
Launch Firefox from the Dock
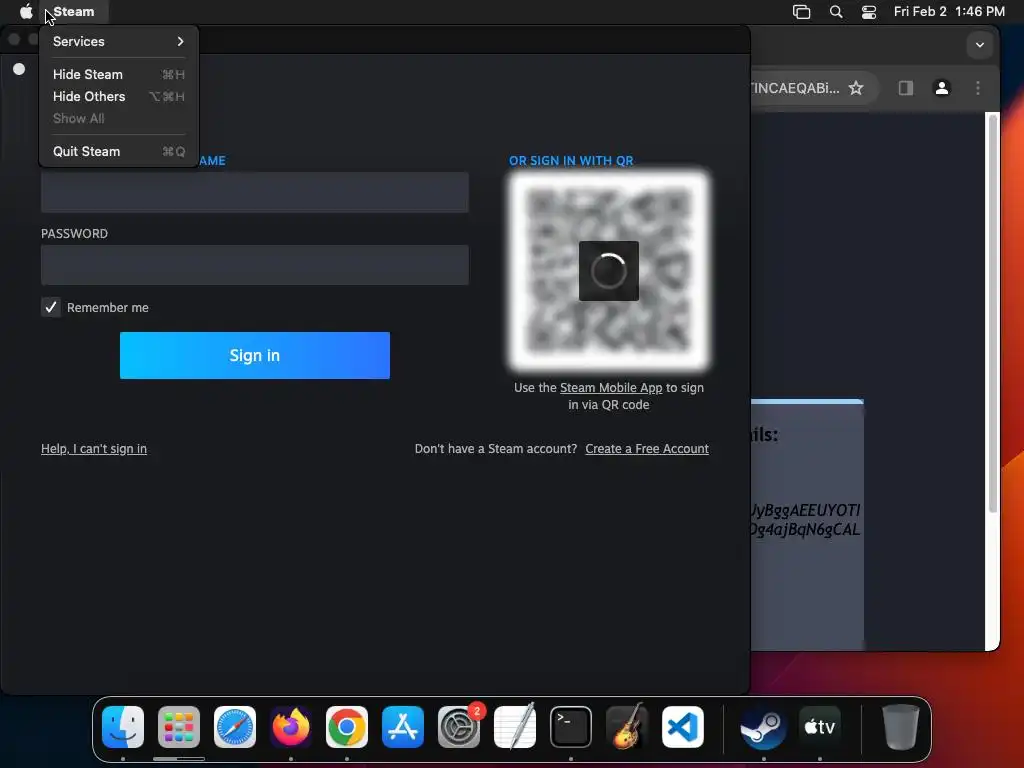point(291,727)
